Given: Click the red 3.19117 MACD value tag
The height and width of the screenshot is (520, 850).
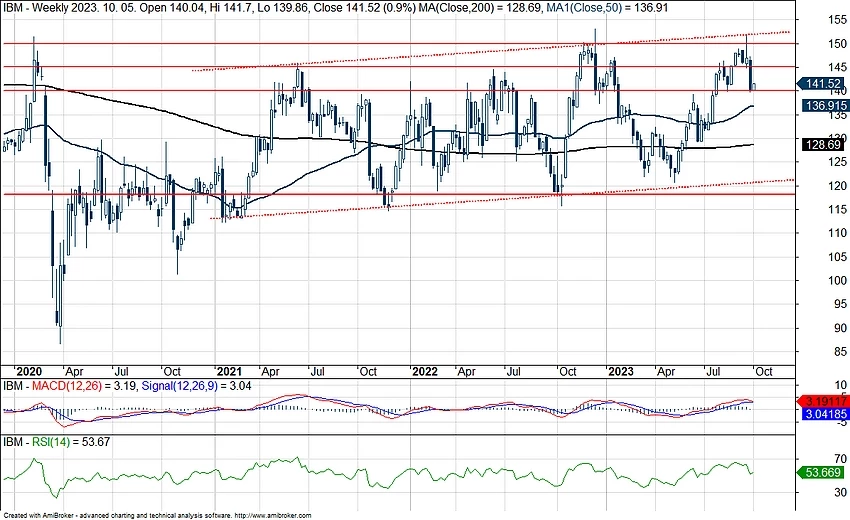Looking at the screenshot, I should [x=823, y=402].
